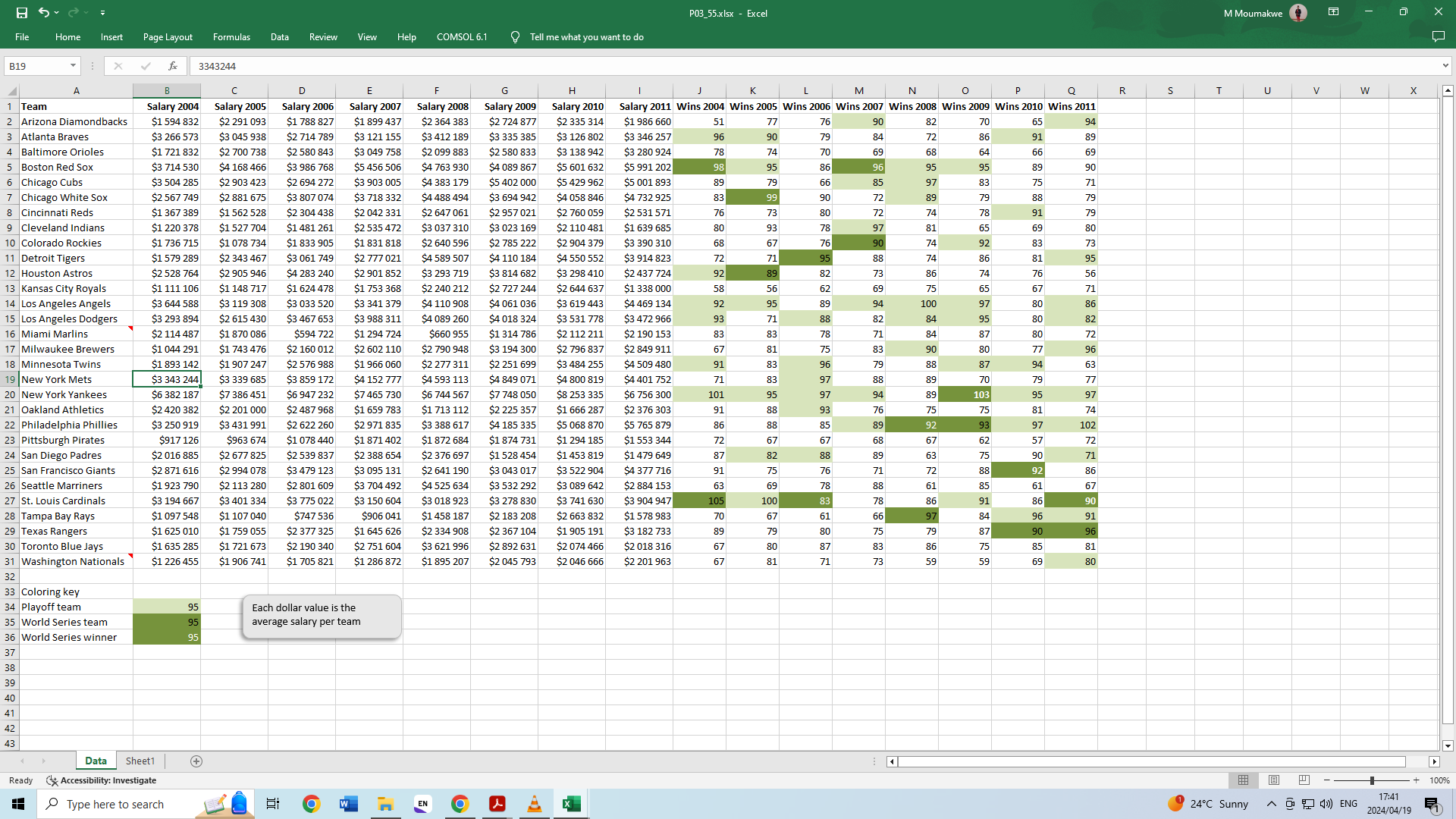Screen dimensions: 1456x819
Task: Open Insert Function with the fx icon
Action: [173, 66]
